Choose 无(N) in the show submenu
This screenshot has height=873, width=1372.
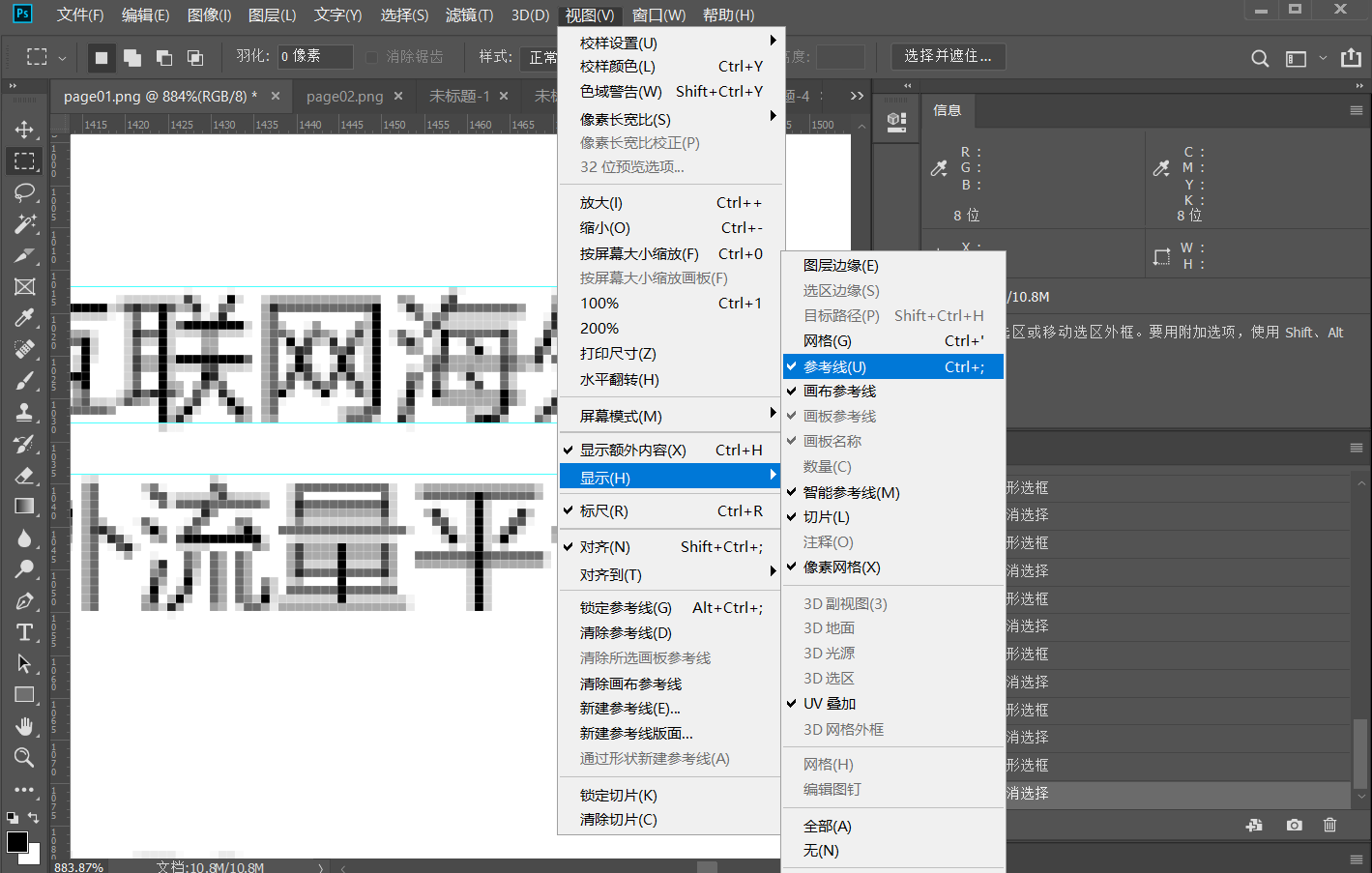click(x=893, y=851)
